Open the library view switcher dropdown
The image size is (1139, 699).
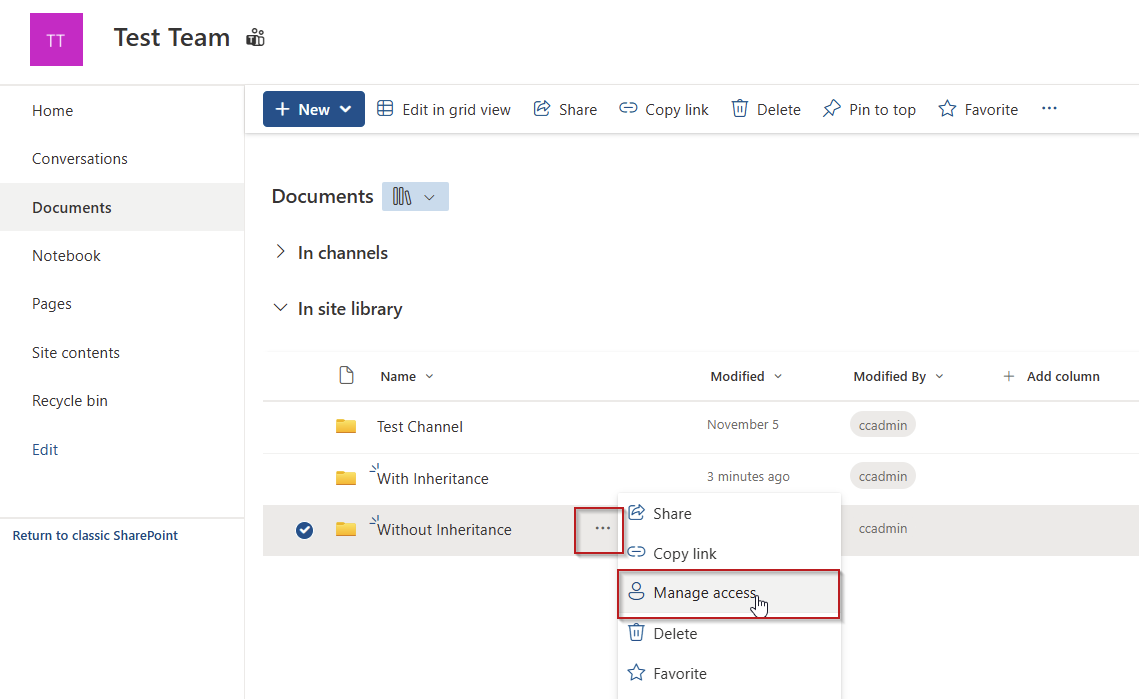pyautogui.click(x=415, y=197)
